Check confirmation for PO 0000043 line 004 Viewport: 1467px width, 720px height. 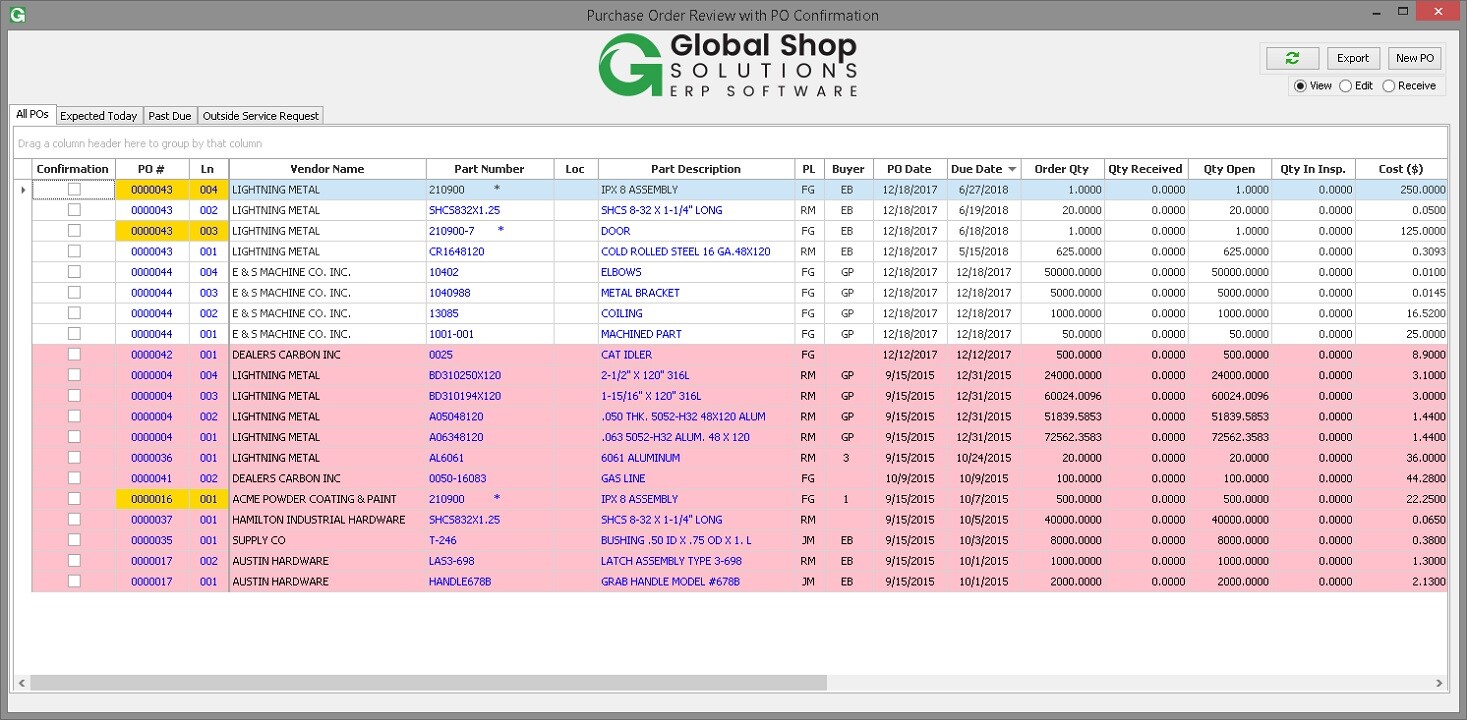point(73,189)
